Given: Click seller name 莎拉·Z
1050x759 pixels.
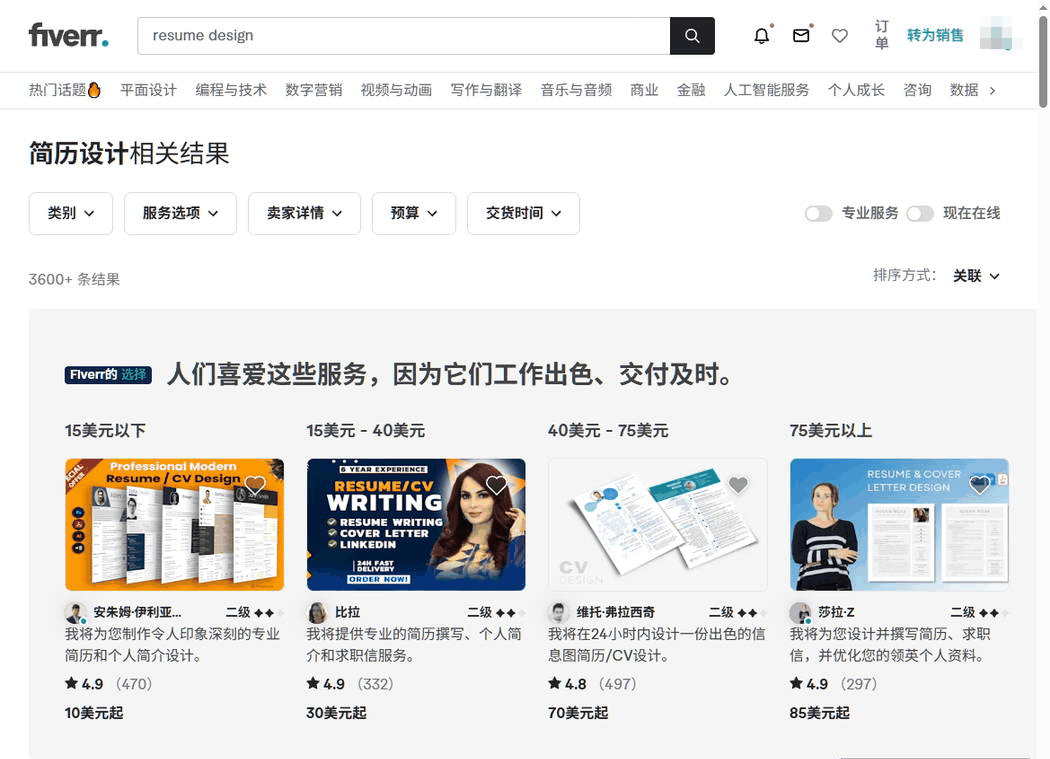Looking at the screenshot, I should pos(836,612).
